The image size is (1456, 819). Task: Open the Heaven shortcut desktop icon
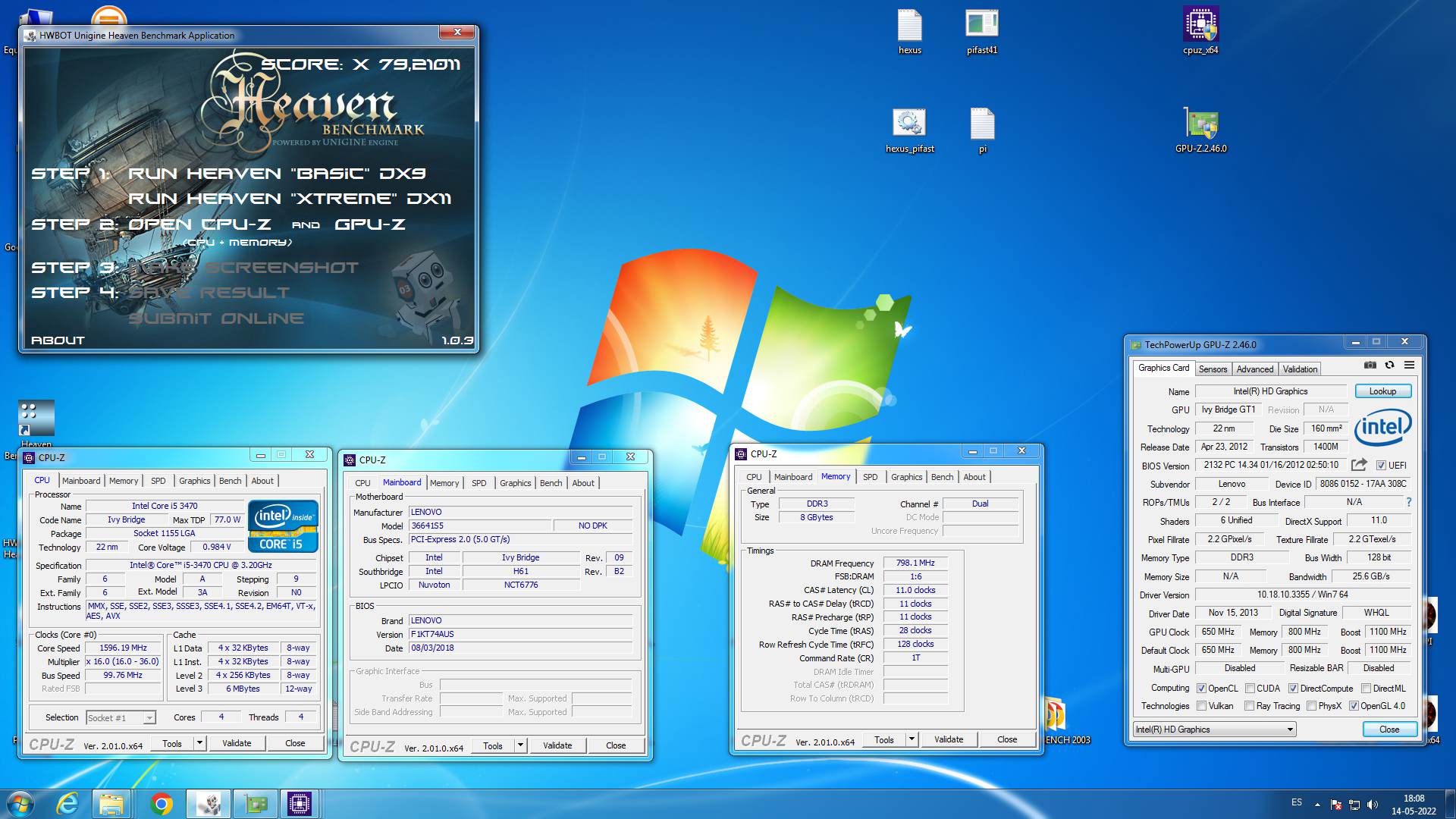coord(36,424)
